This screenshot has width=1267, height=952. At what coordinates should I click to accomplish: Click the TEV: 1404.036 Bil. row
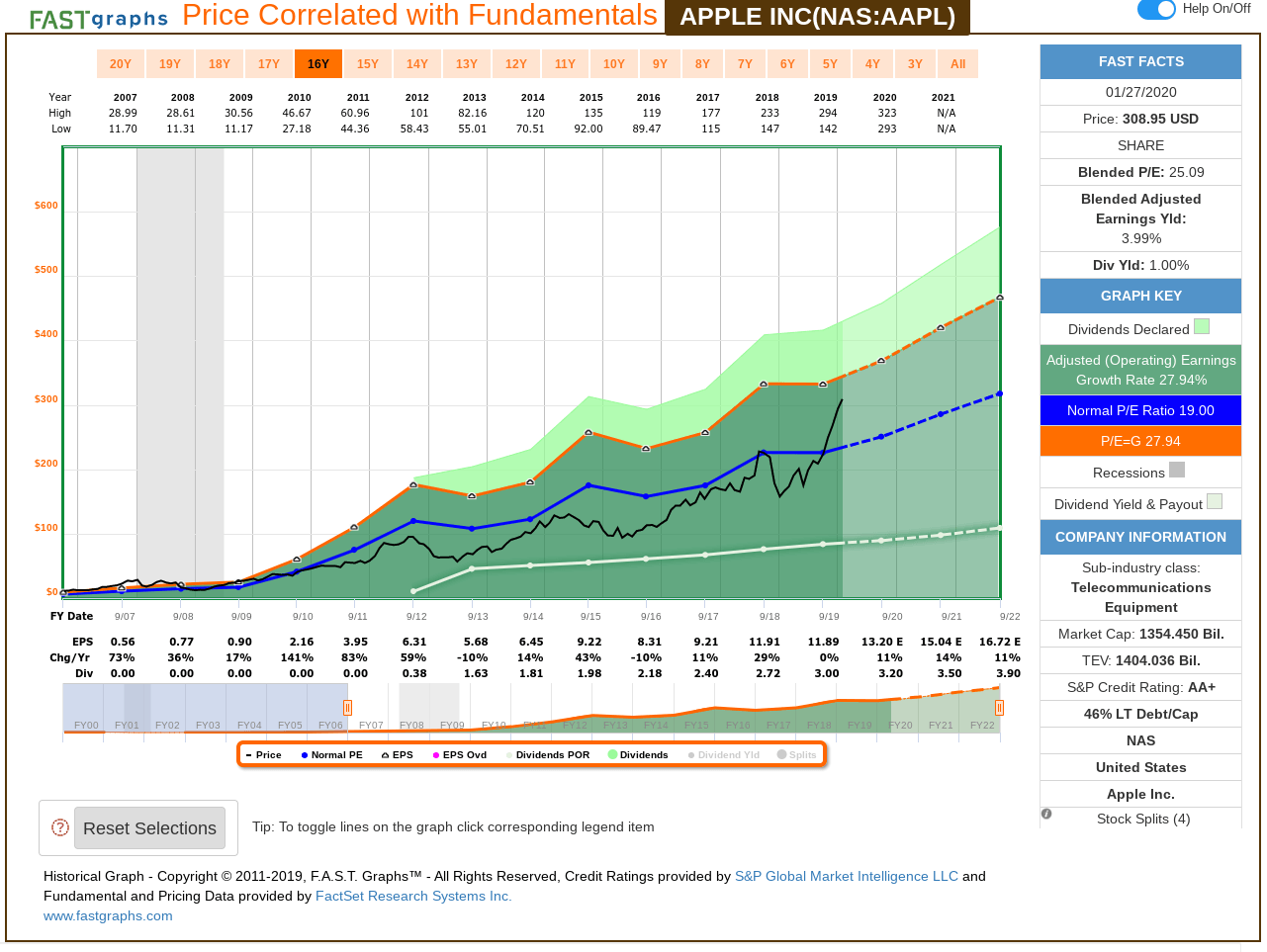1140,660
